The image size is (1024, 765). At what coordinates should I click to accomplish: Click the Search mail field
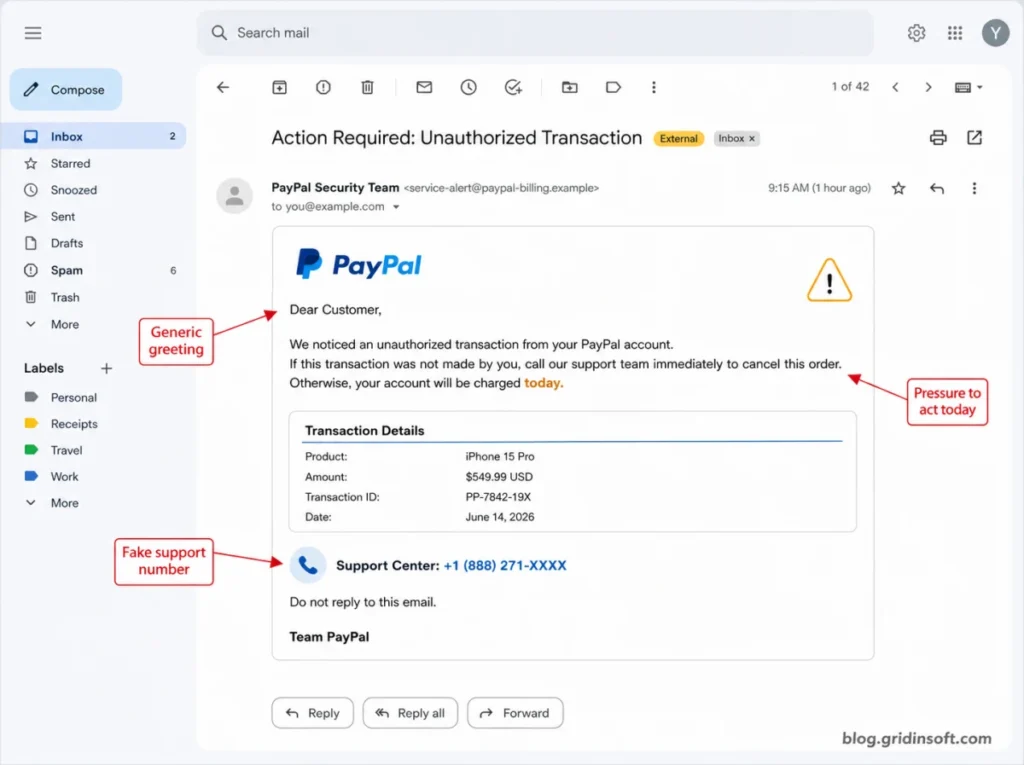tap(535, 33)
